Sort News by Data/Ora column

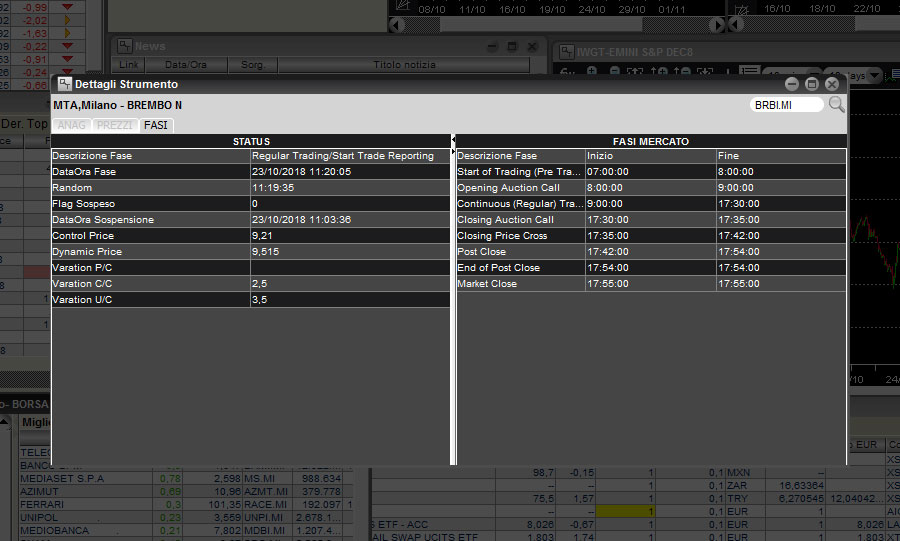click(186, 65)
